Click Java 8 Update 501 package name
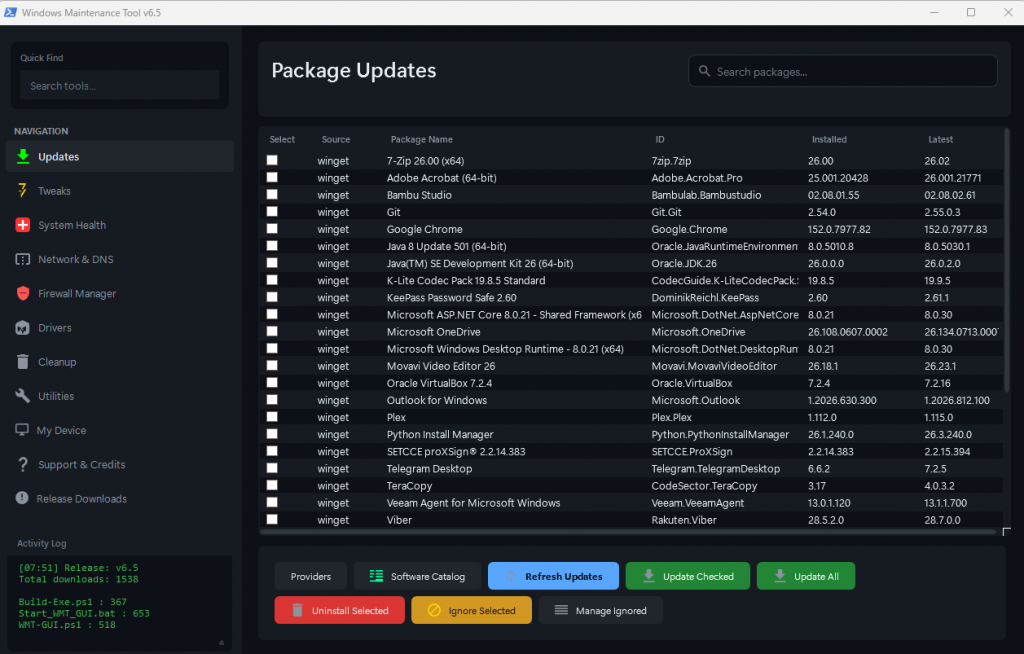The width and height of the screenshot is (1024, 654). pos(446,246)
